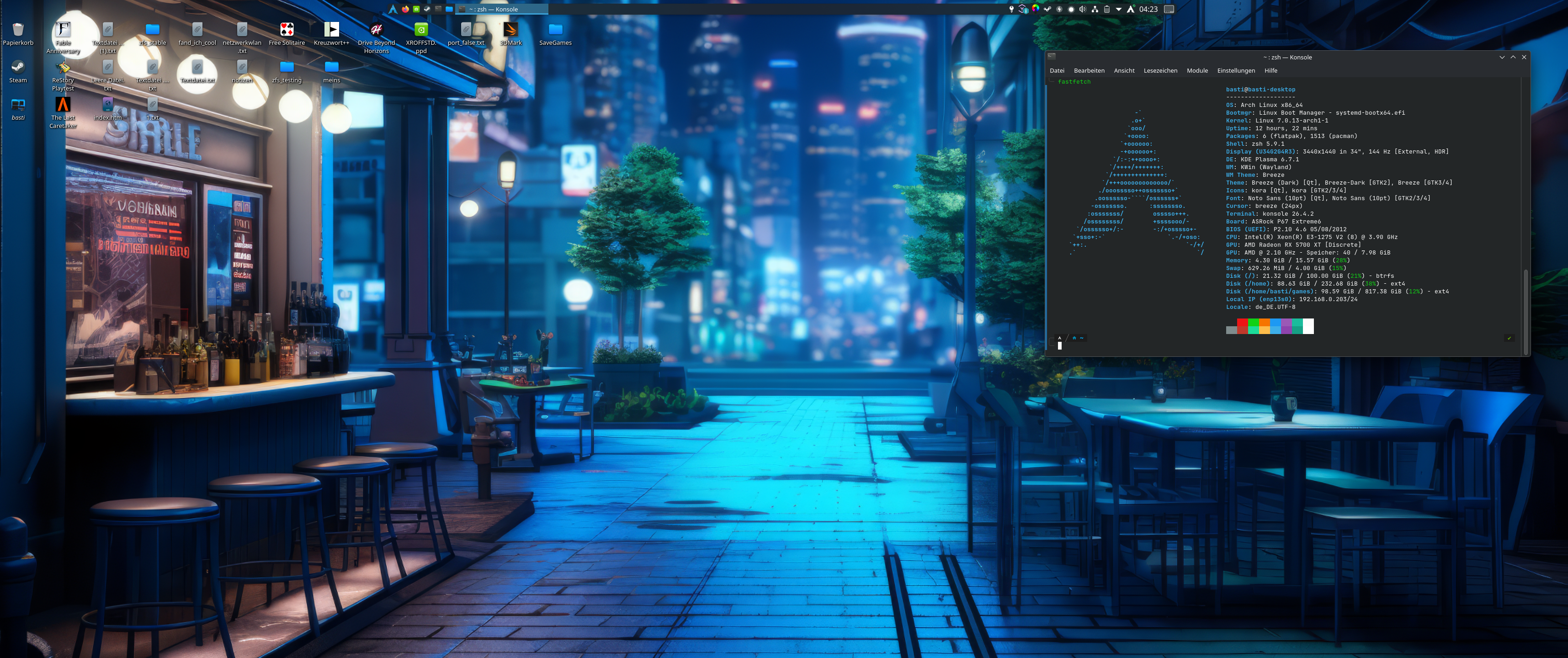
Task: Select the fand_ich_cool desktop file
Action: pos(197,34)
